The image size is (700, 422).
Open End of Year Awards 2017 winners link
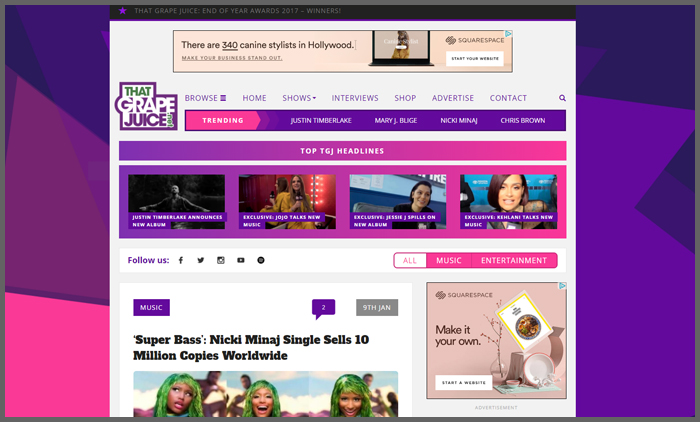238,11
